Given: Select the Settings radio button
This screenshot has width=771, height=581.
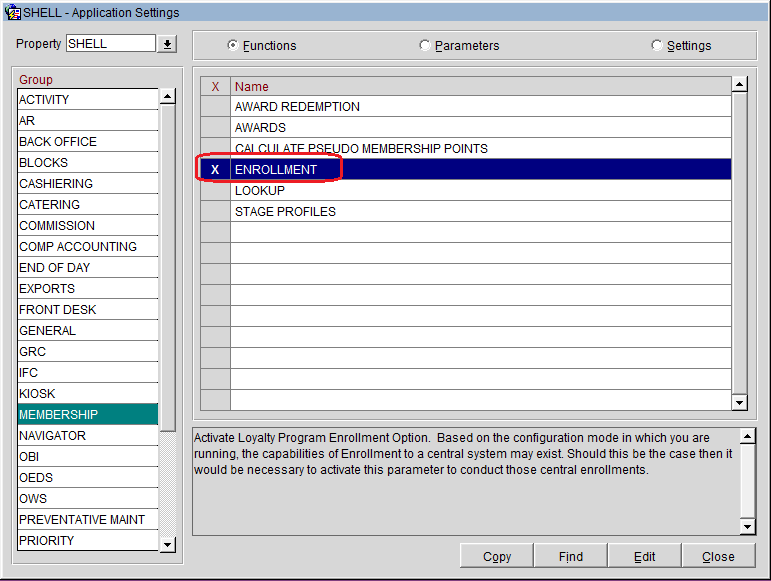Looking at the screenshot, I should coord(657,46).
